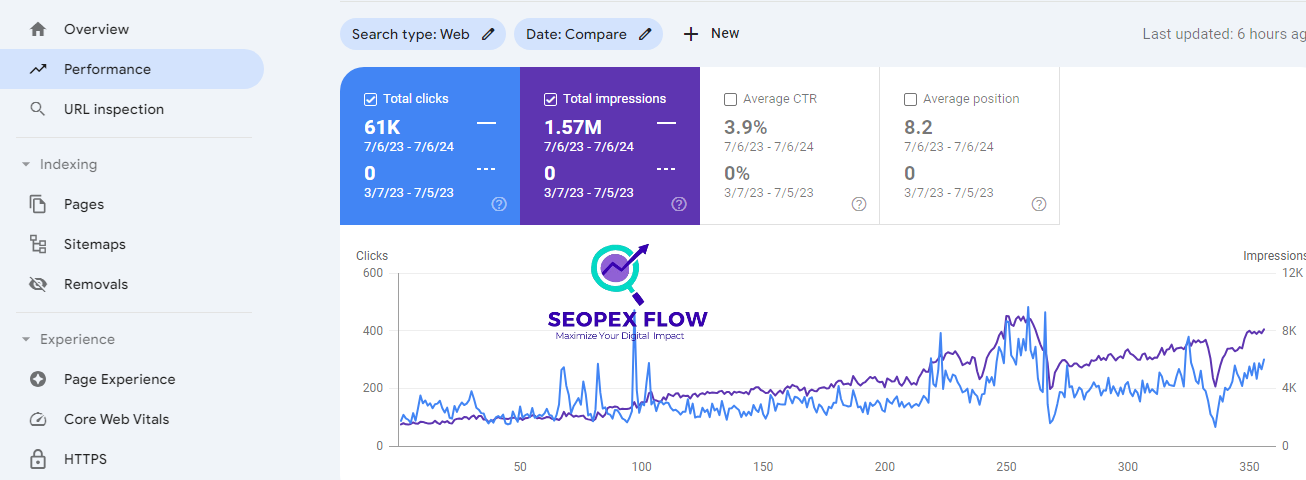Uncheck the Total clicks checkbox
Viewport: 1306px width, 480px height.
(370, 99)
